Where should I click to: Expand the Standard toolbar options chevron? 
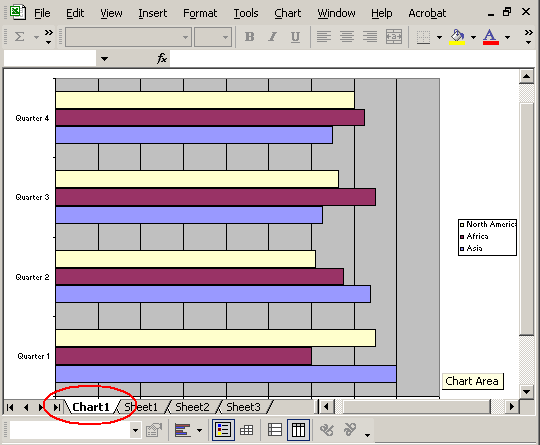pyautogui.click(x=49, y=37)
